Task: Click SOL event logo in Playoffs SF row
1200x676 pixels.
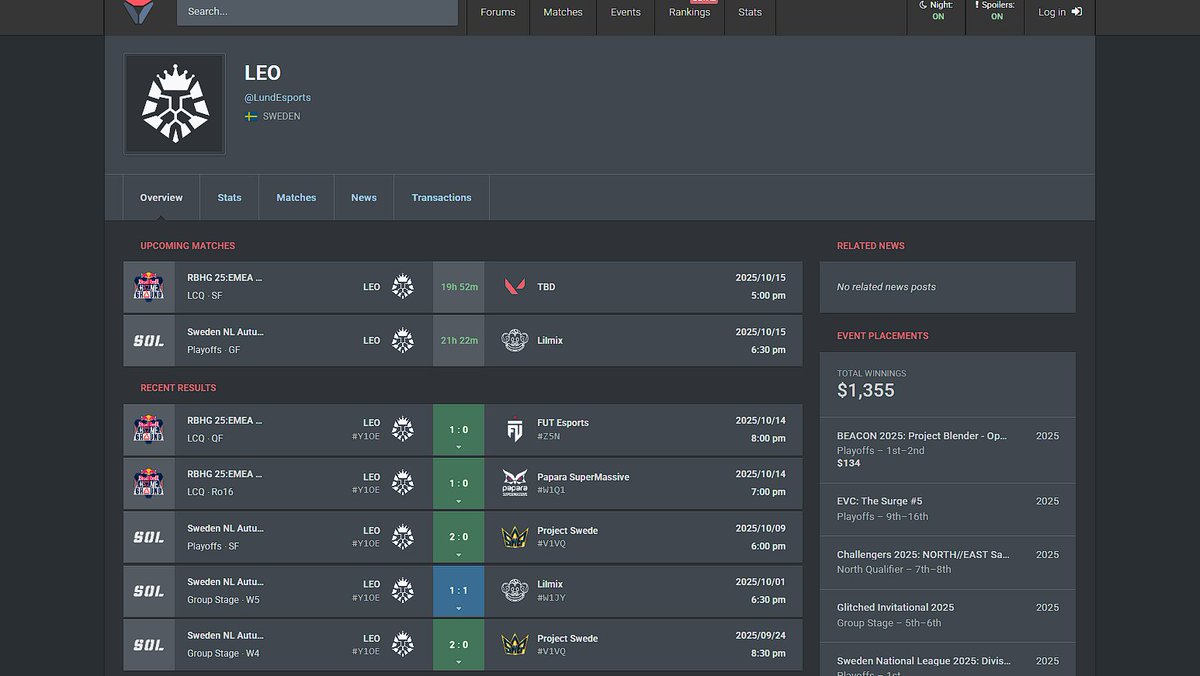Action: (149, 538)
